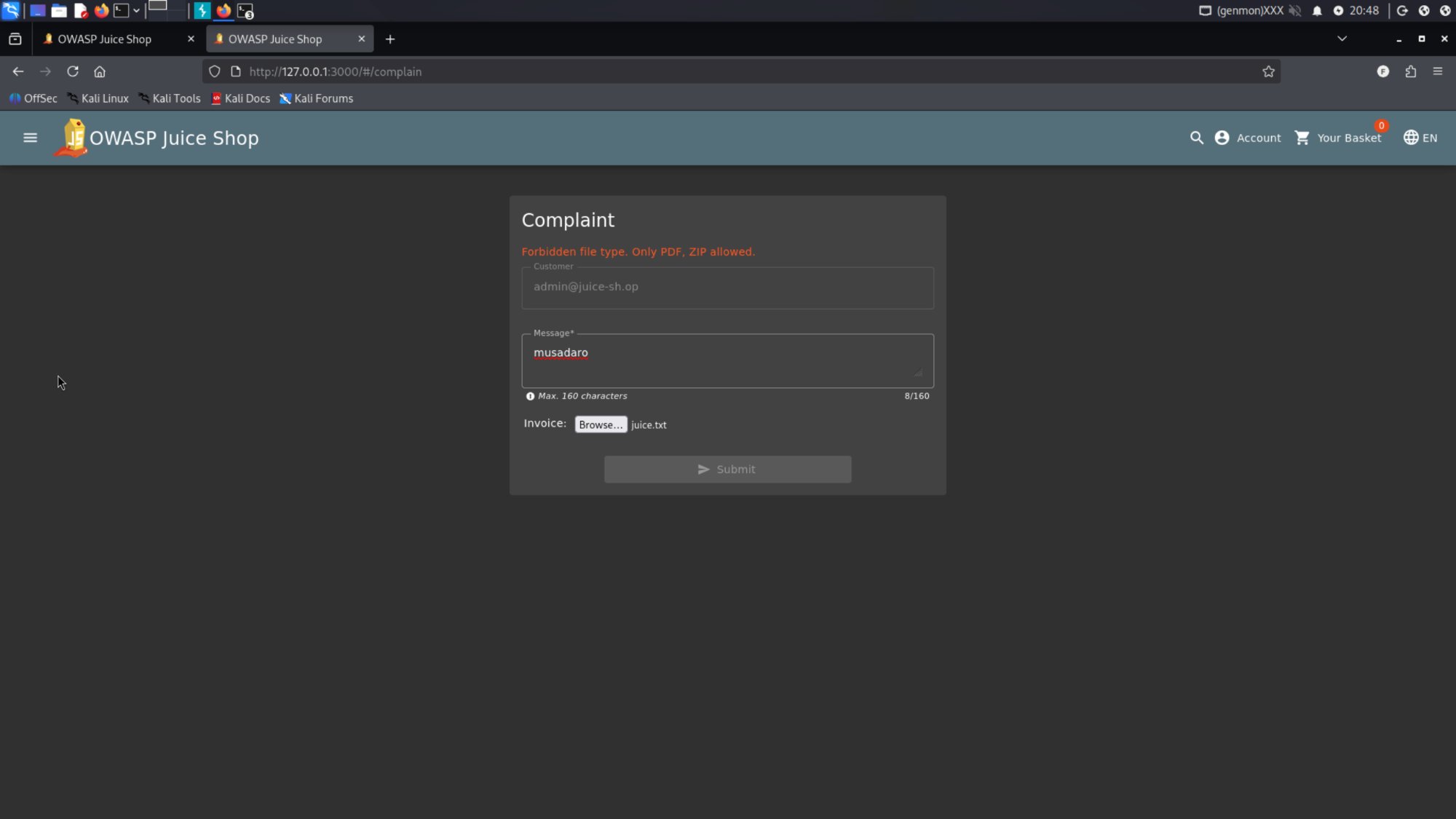
Task: Click the juice.txt file name
Action: coord(649,425)
